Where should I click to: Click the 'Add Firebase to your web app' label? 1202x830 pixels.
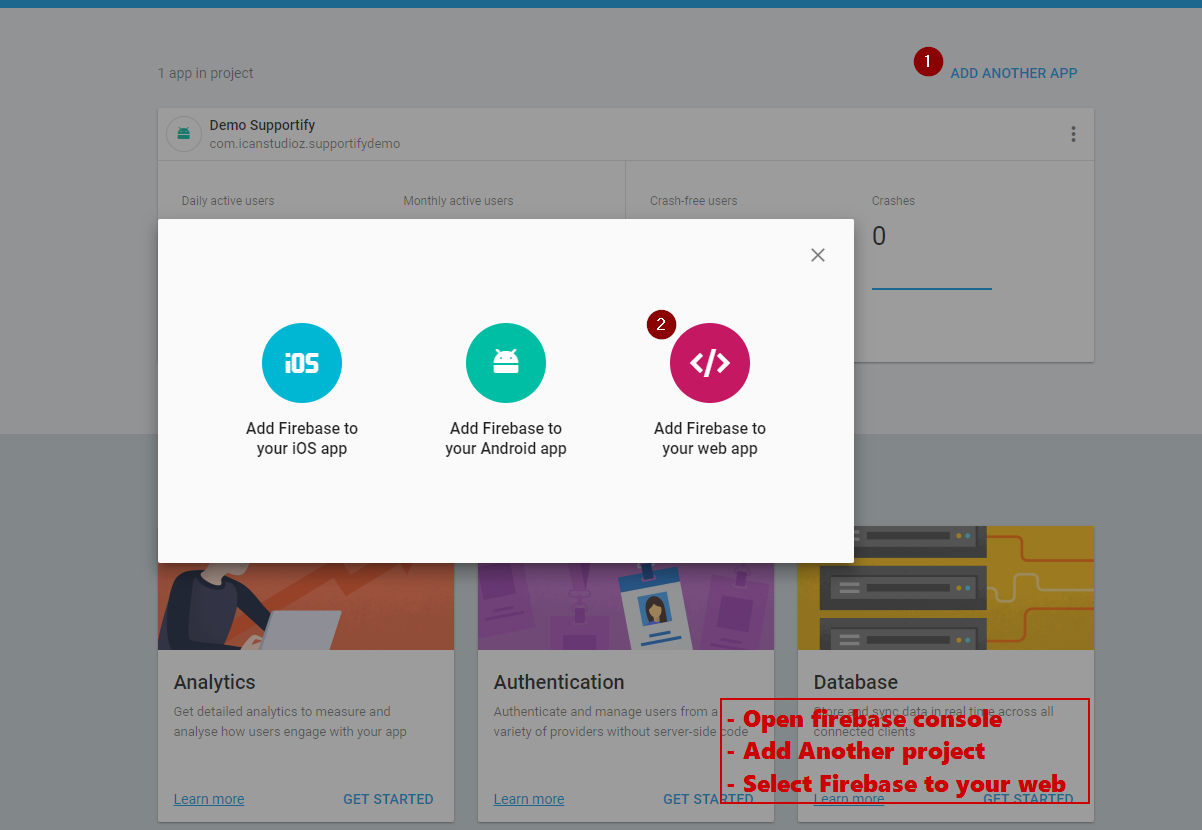tap(710, 438)
